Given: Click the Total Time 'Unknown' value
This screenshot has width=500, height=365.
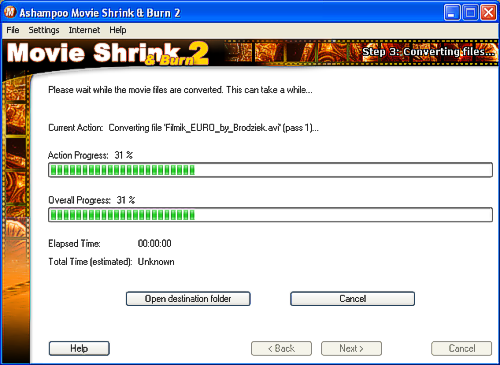Looking at the screenshot, I should [156, 262].
